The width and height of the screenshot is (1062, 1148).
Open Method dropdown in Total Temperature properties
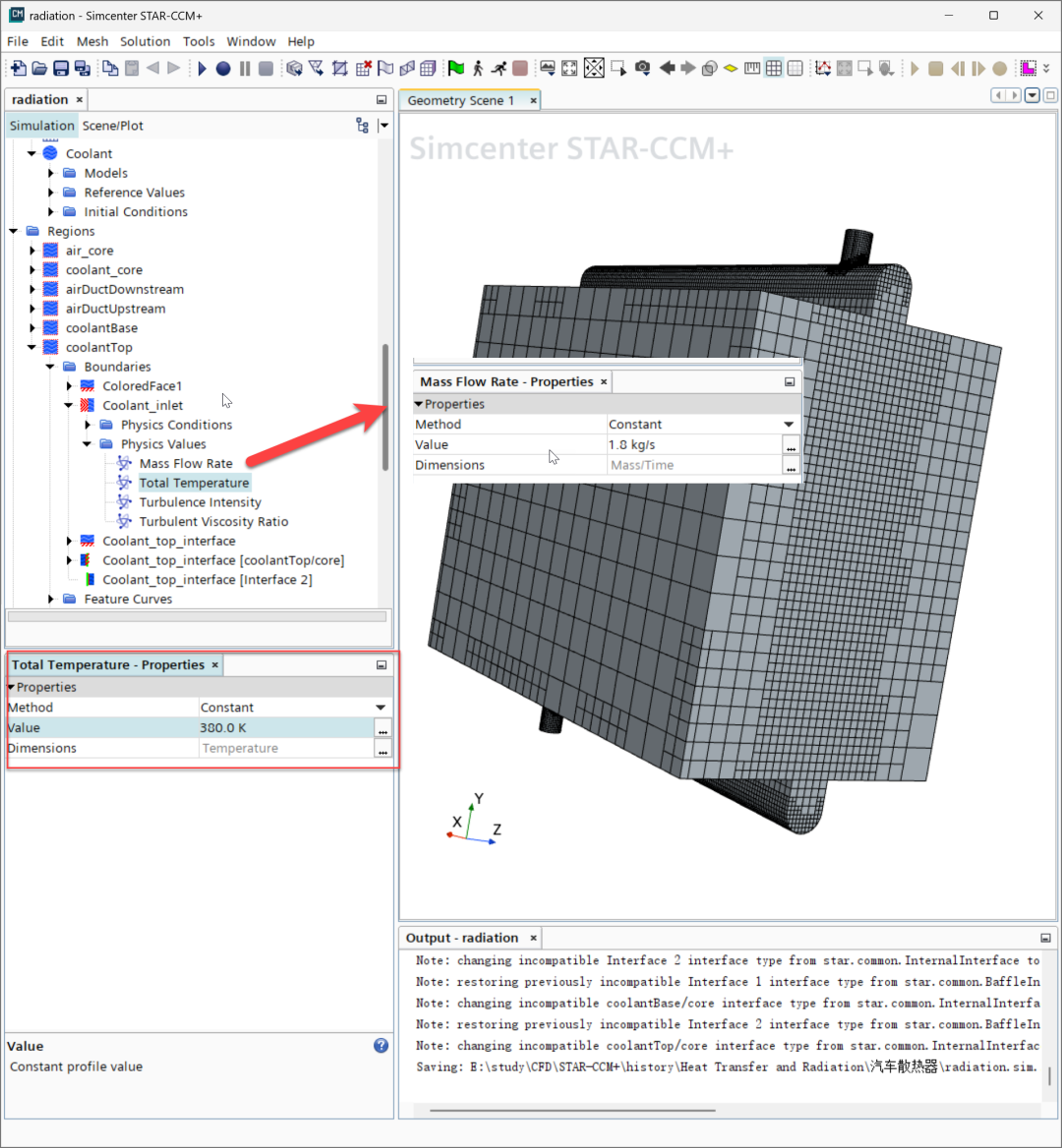pos(381,708)
